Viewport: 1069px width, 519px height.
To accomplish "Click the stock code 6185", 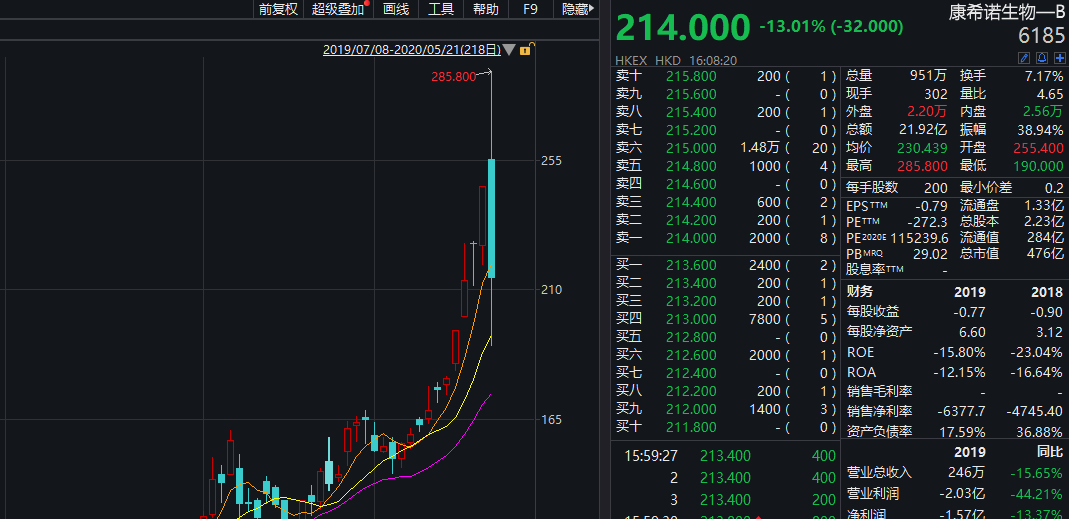I will (x=1041, y=35).
